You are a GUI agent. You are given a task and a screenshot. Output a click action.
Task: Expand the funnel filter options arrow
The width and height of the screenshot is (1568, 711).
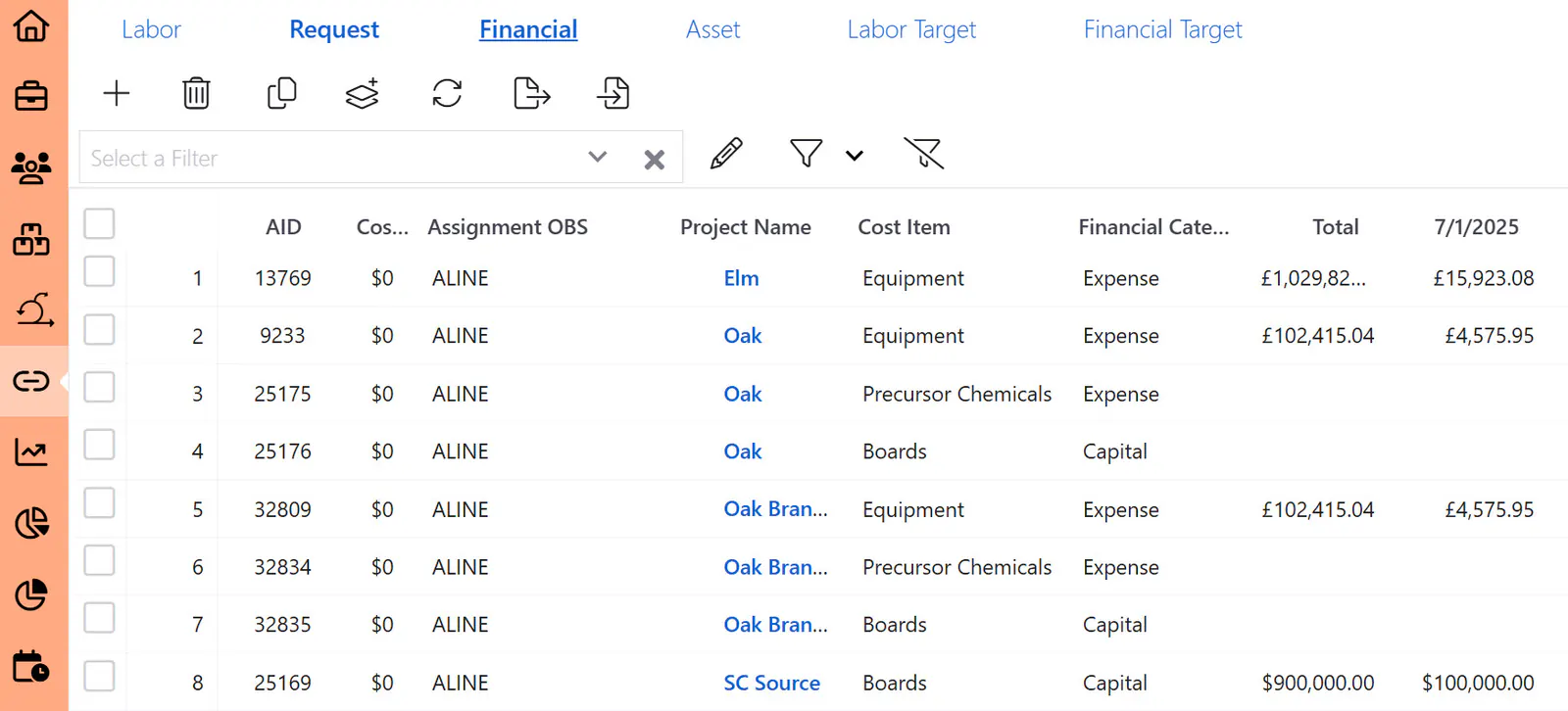(855, 156)
